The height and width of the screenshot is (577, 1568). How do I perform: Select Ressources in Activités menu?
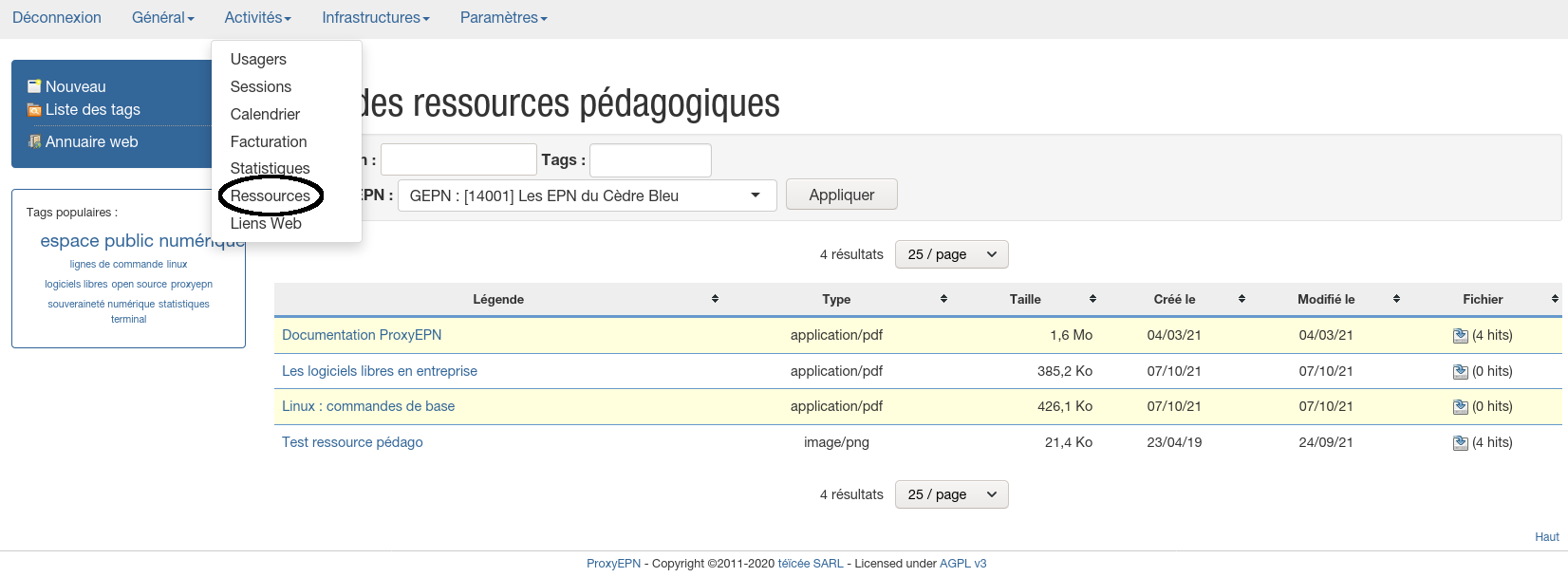270,195
